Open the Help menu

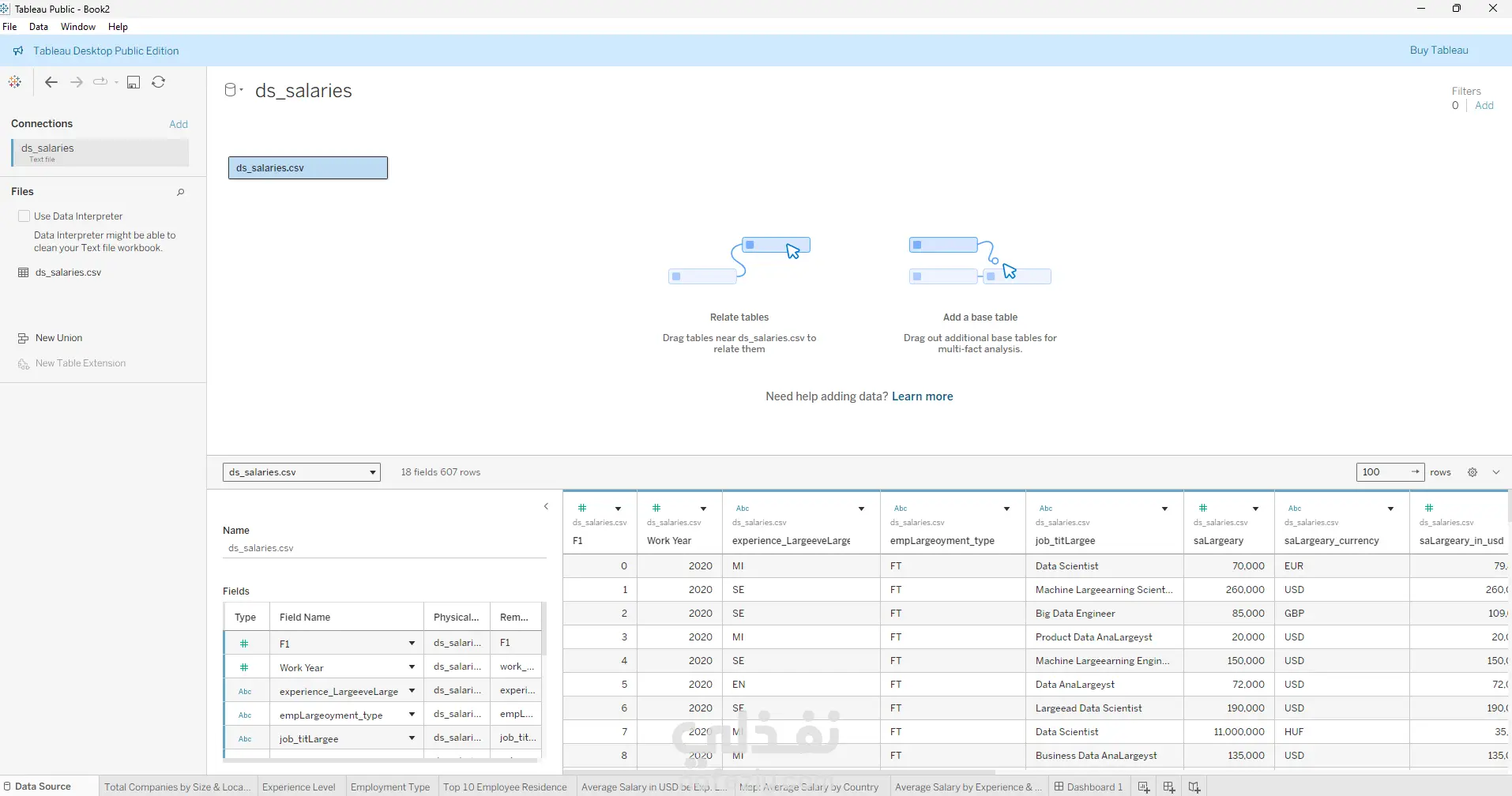[x=118, y=27]
